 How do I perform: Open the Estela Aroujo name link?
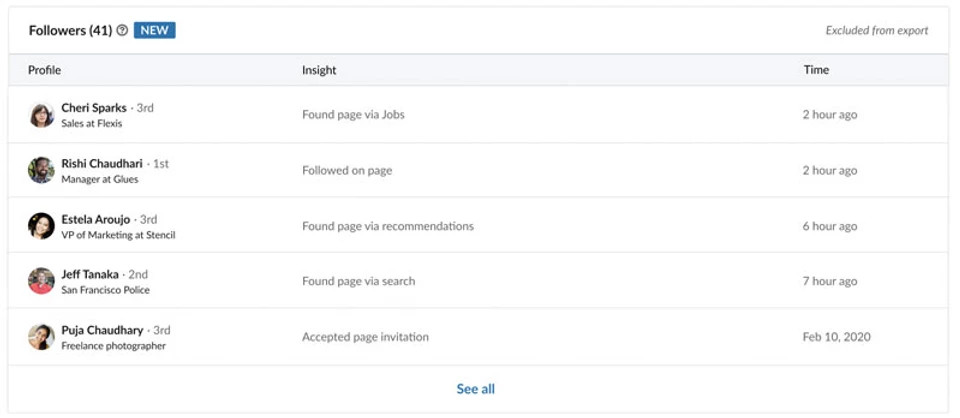pyautogui.click(x=98, y=219)
